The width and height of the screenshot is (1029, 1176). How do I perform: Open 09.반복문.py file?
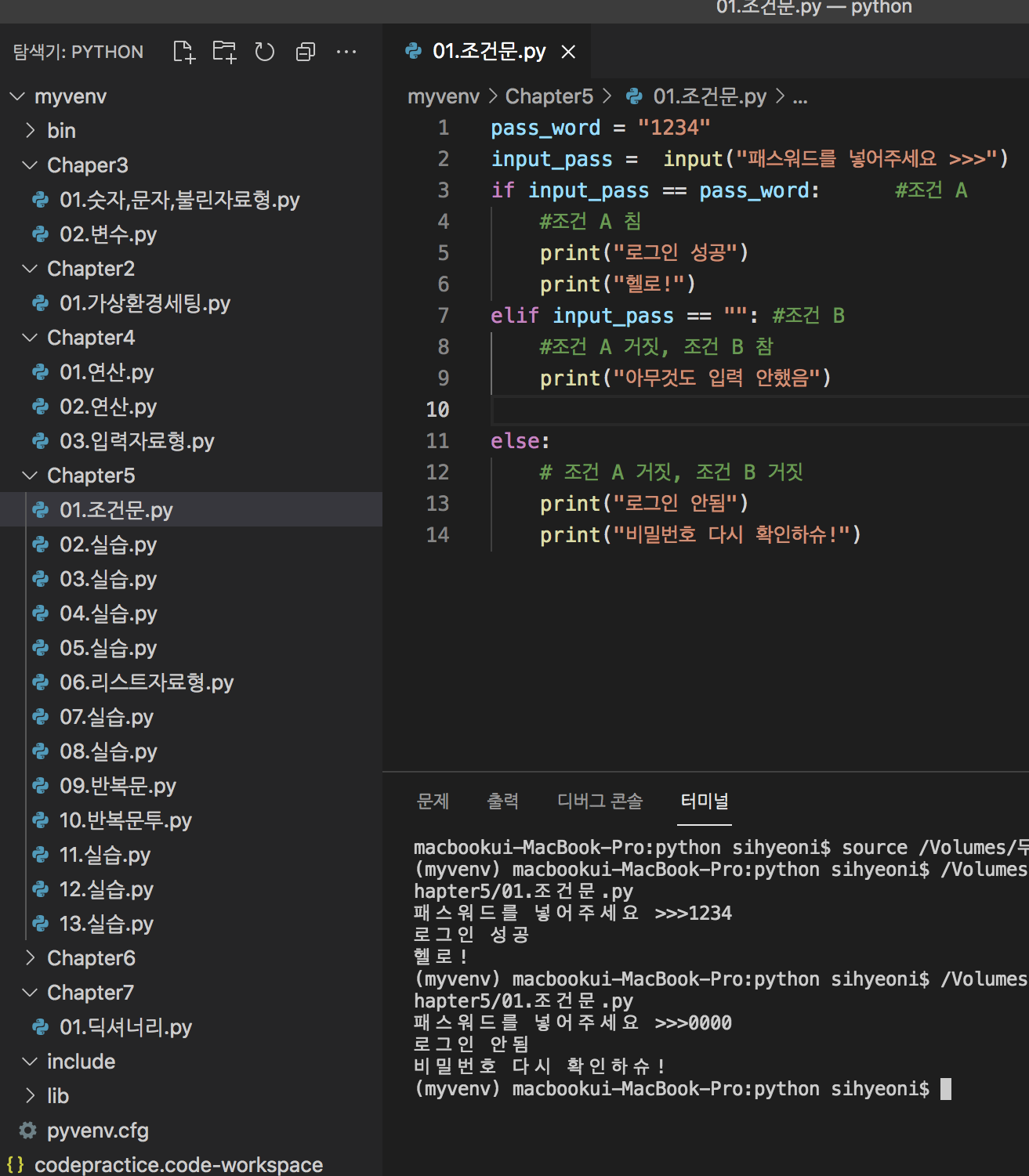tap(191, 786)
